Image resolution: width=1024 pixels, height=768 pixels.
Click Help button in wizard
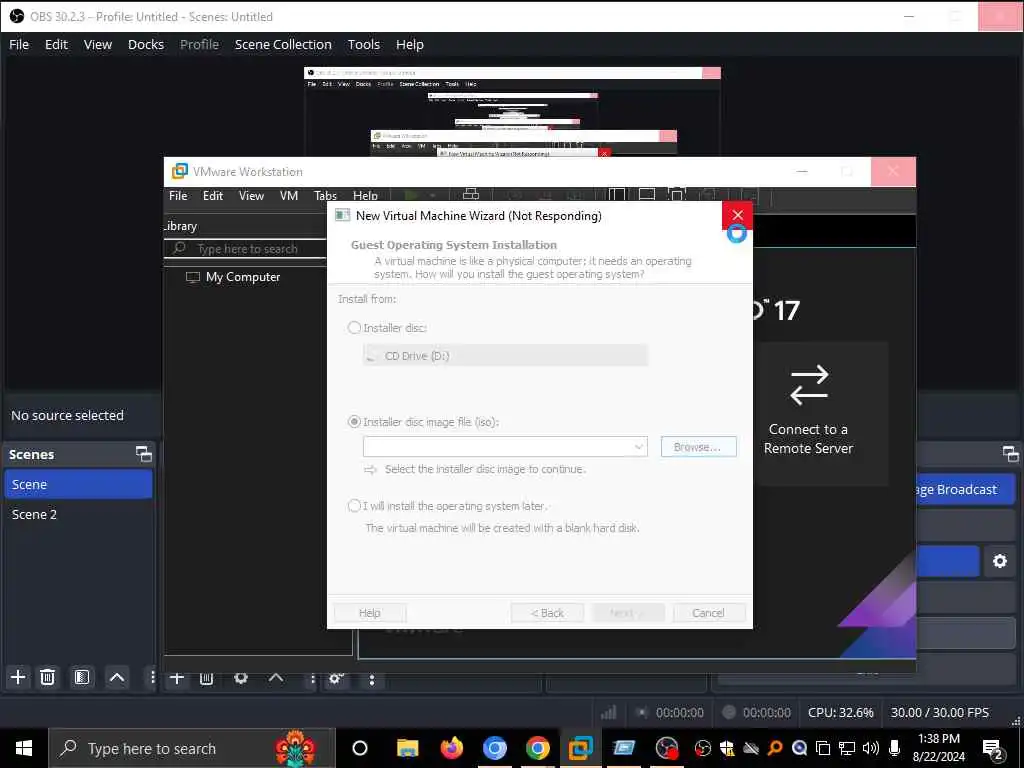coord(370,613)
